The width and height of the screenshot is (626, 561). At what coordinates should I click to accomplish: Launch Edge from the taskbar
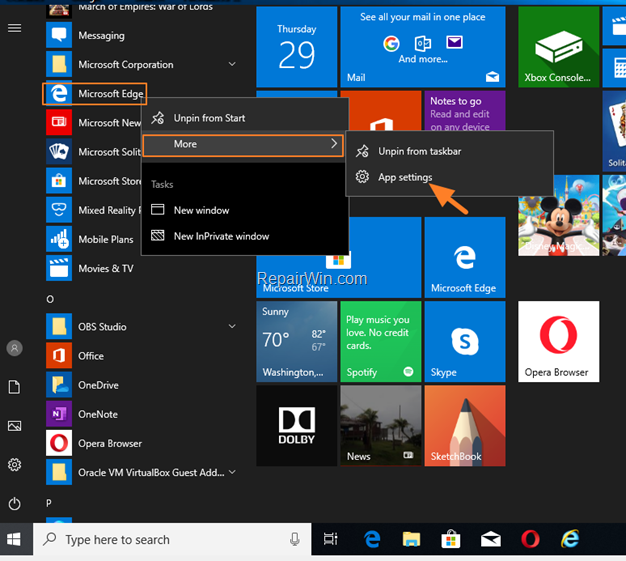click(x=372, y=539)
